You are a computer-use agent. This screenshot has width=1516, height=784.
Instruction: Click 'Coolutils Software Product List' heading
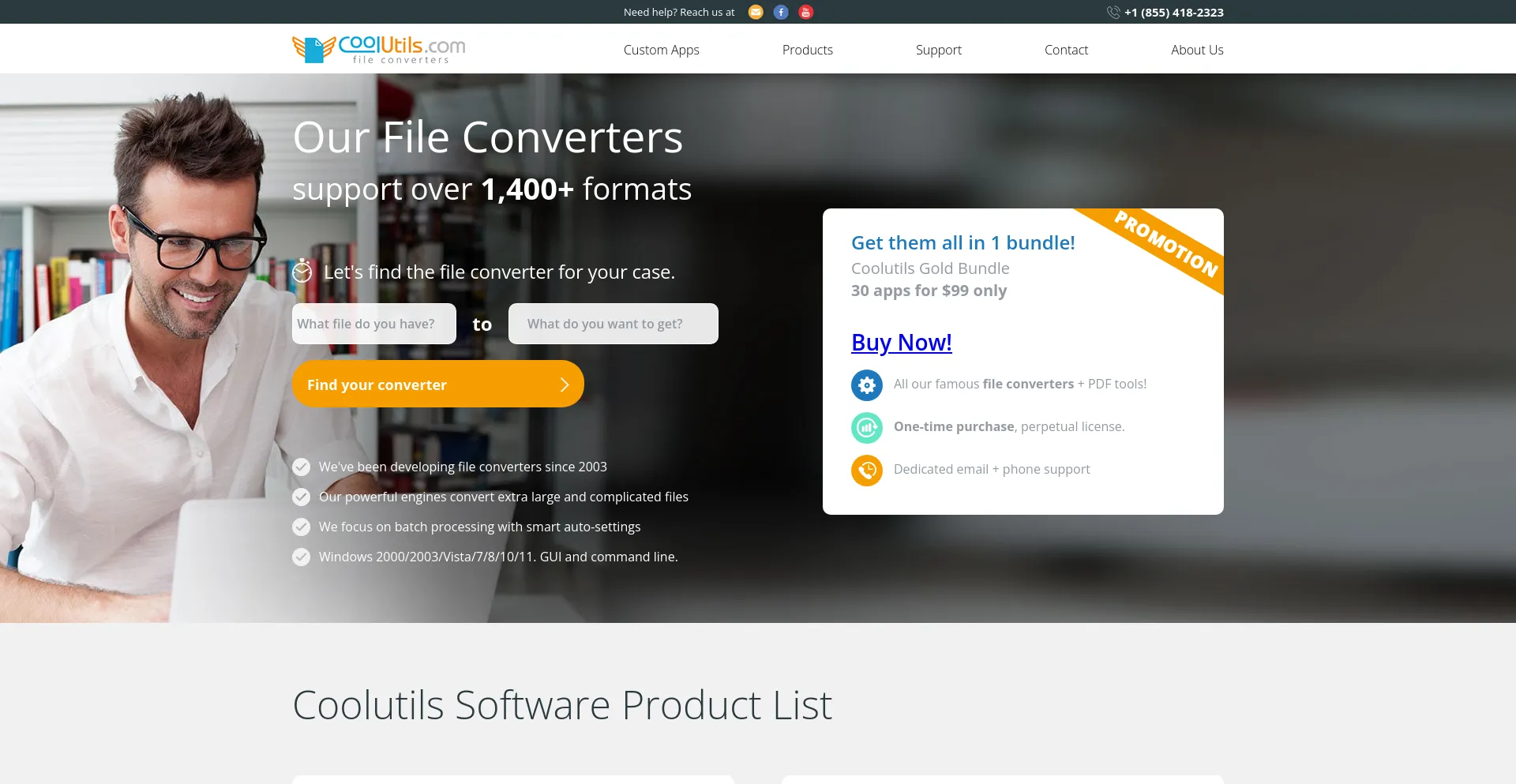coord(562,704)
